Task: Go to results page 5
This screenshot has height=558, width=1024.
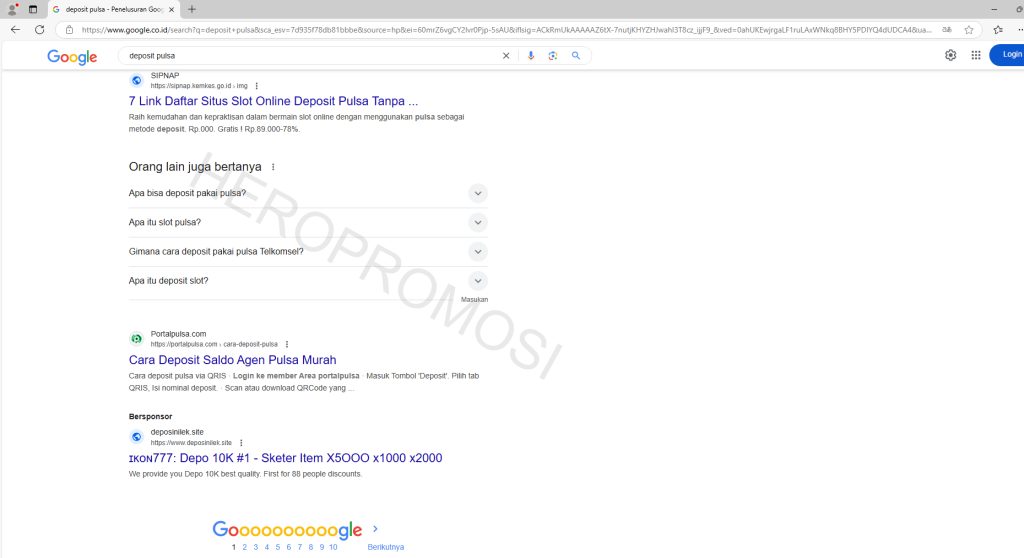Action: (x=278, y=547)
